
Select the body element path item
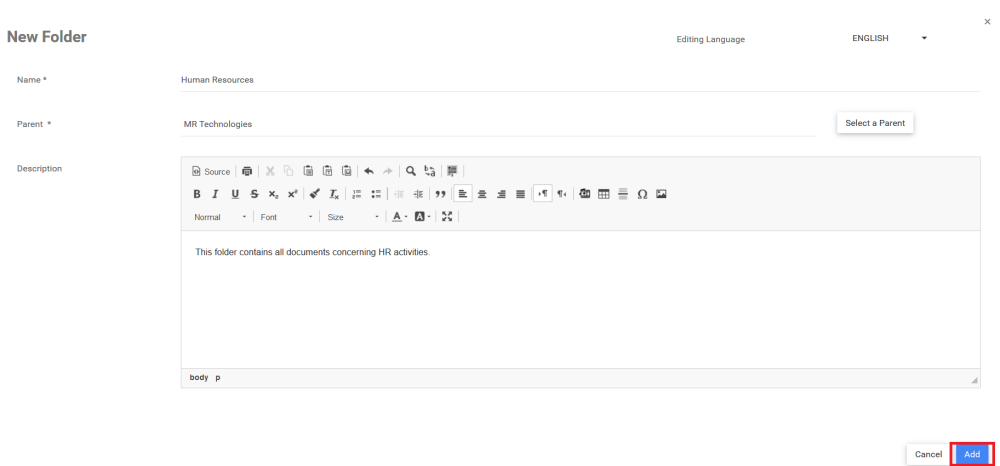click(199, 377)
